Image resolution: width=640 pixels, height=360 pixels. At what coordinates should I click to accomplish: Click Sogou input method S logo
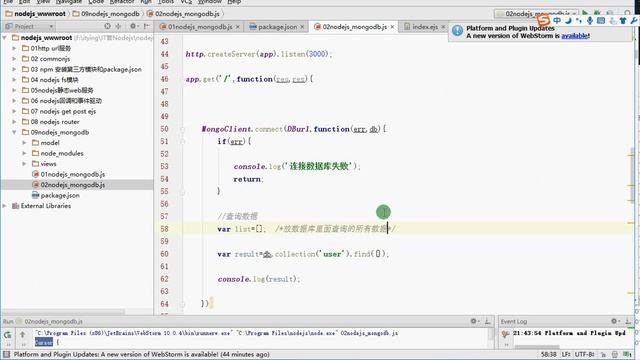tap(543, 20)
